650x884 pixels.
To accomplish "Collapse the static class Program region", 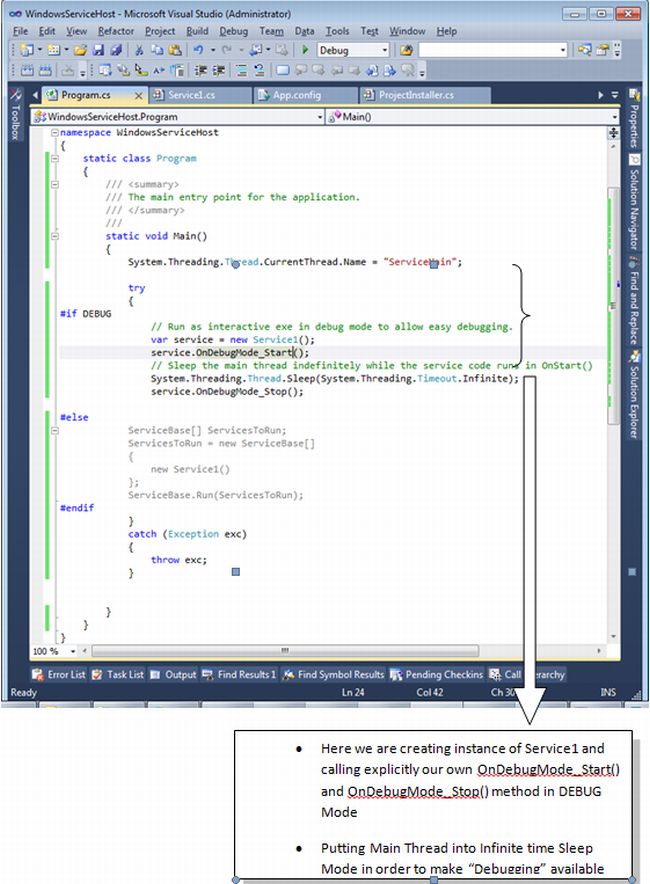I will (x=55, y=159).
